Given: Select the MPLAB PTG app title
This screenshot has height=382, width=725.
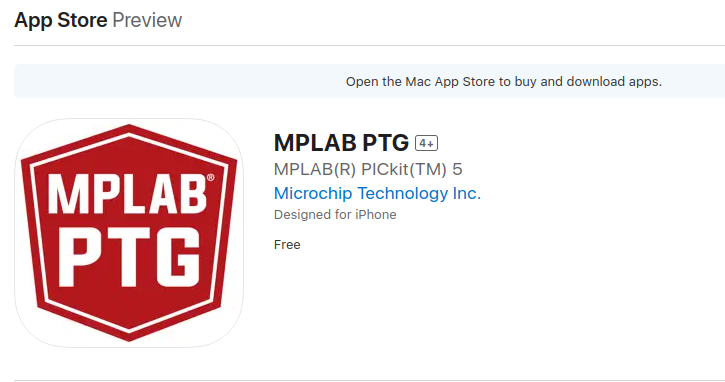Looking at the screenshot, I should [341, 142].
